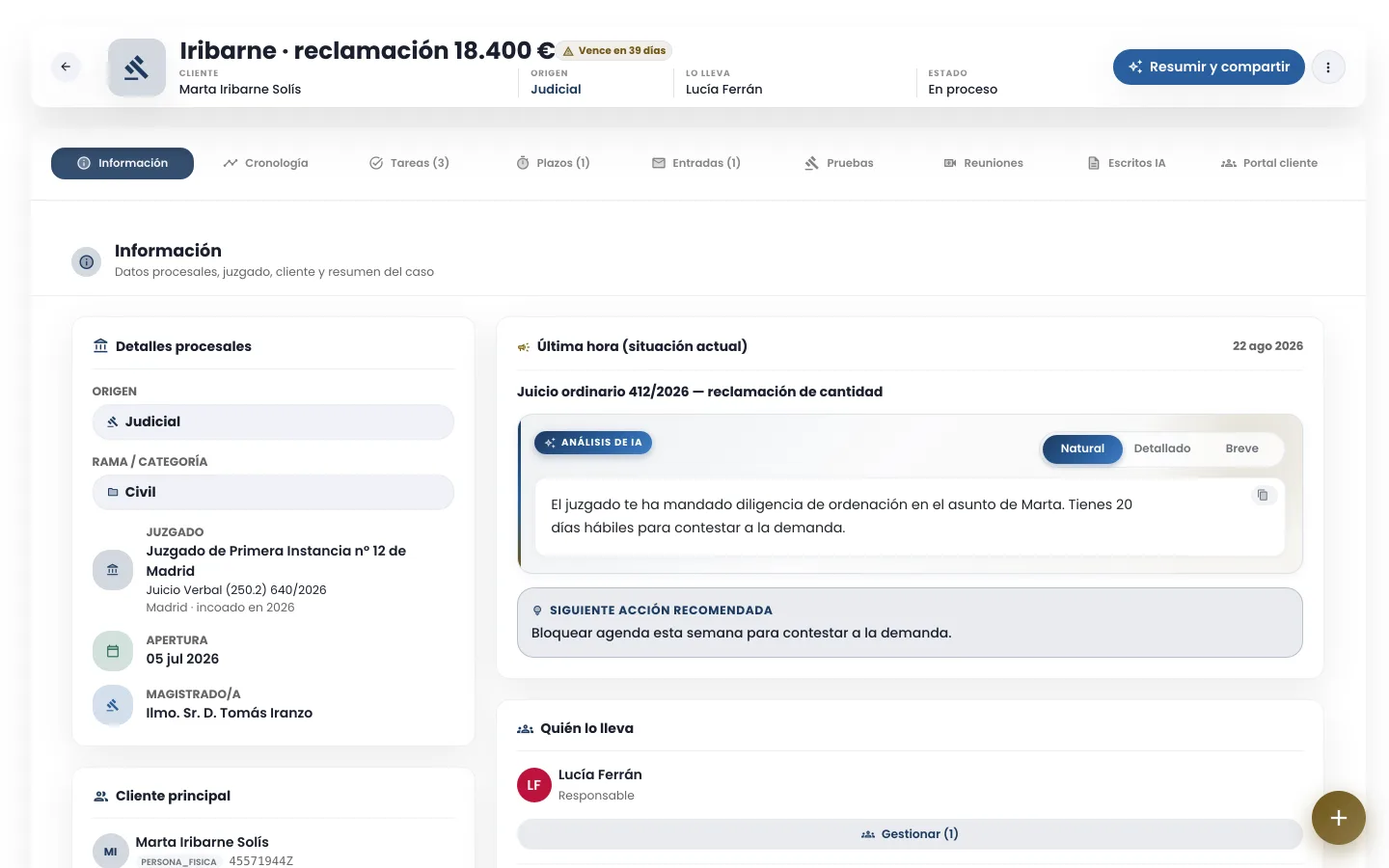
Task: Click the Cliente principal people icon
Action: tap(100, 796)
